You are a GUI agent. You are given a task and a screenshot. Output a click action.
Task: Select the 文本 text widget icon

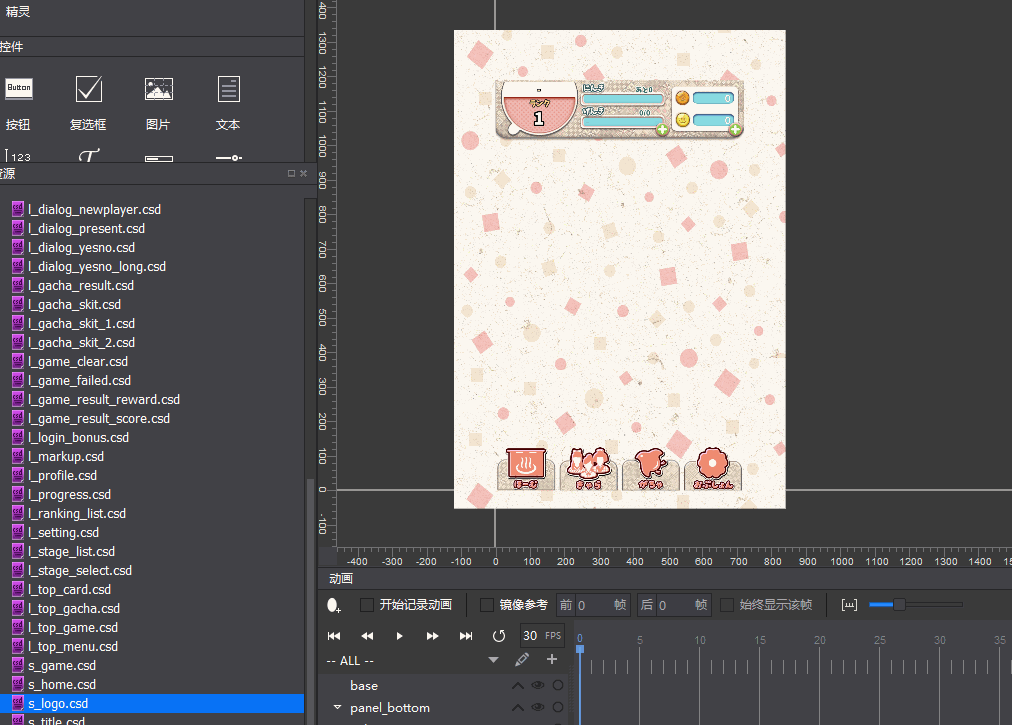228,89
